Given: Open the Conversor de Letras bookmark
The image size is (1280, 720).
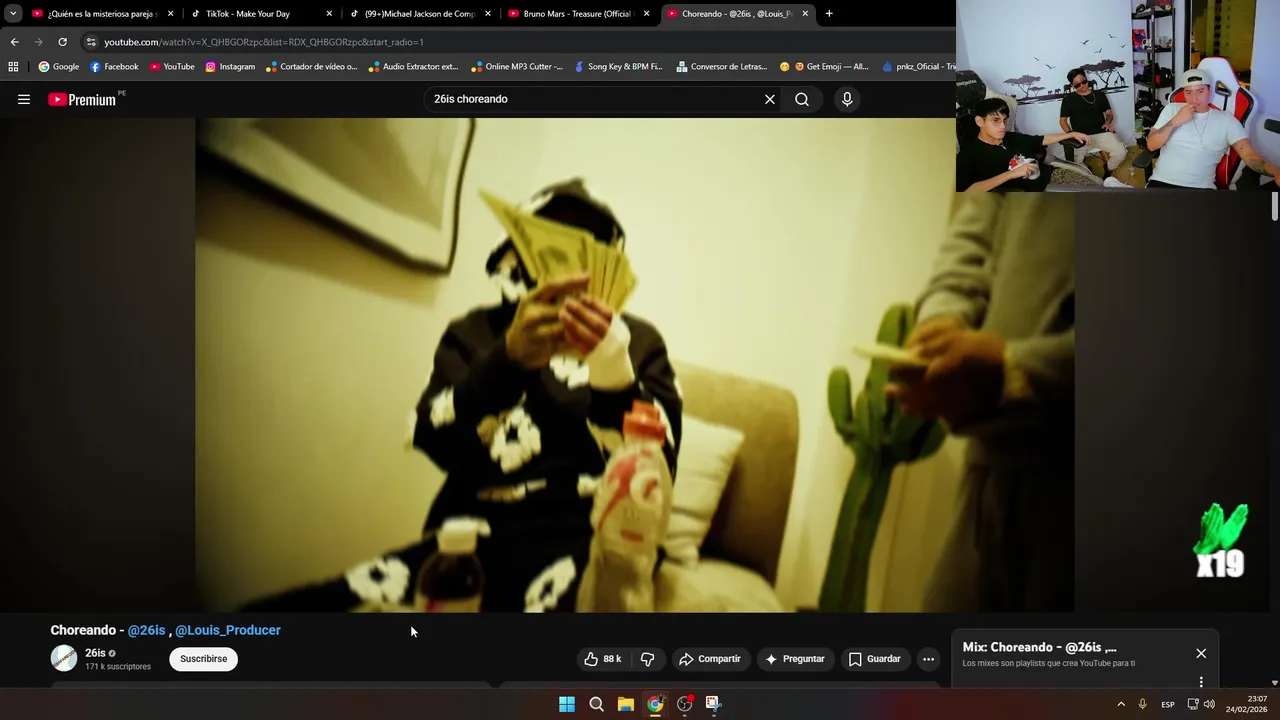Looking at the screenshot, I should tap(722, 67).
